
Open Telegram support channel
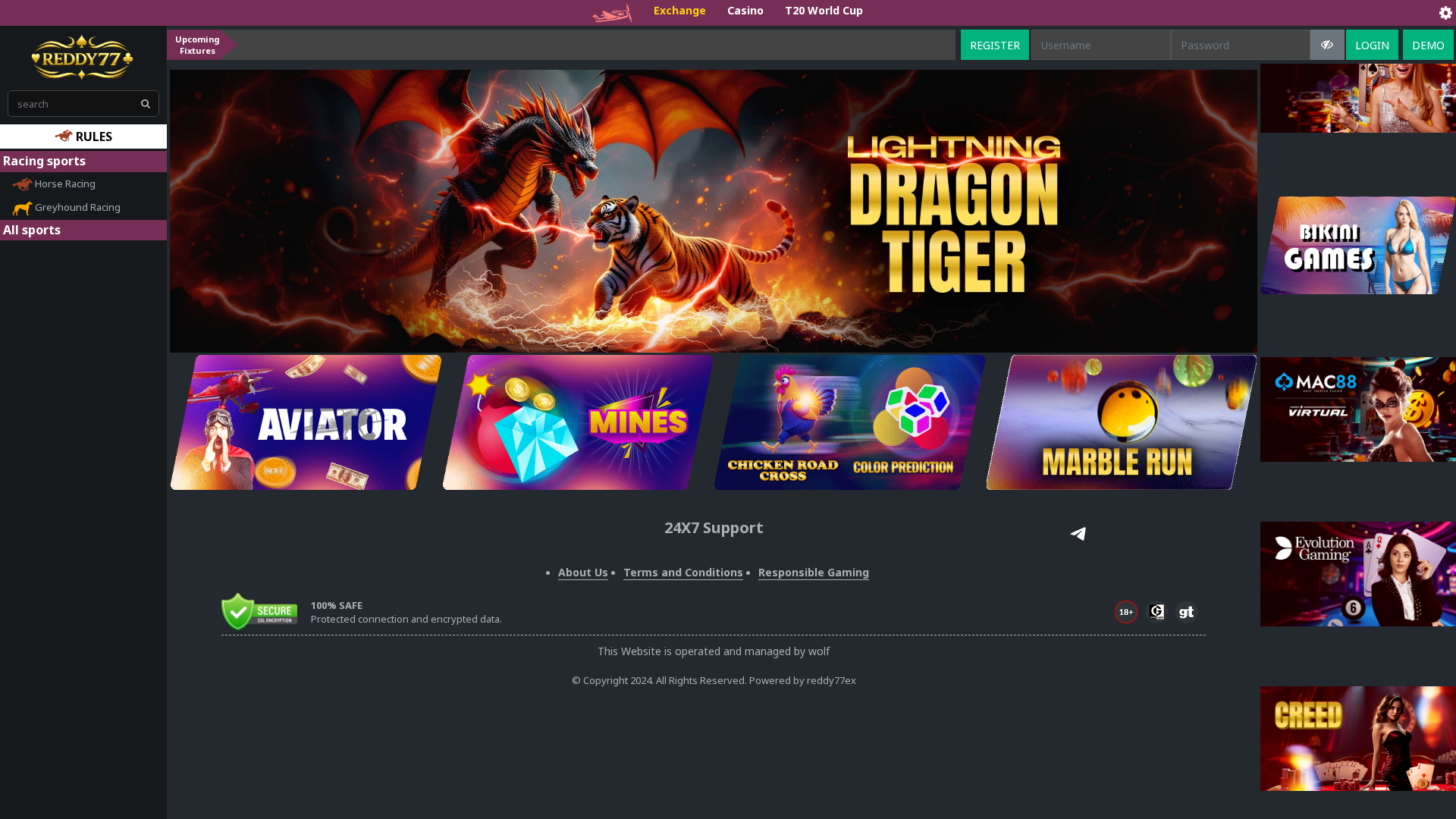click(1077, 534)
